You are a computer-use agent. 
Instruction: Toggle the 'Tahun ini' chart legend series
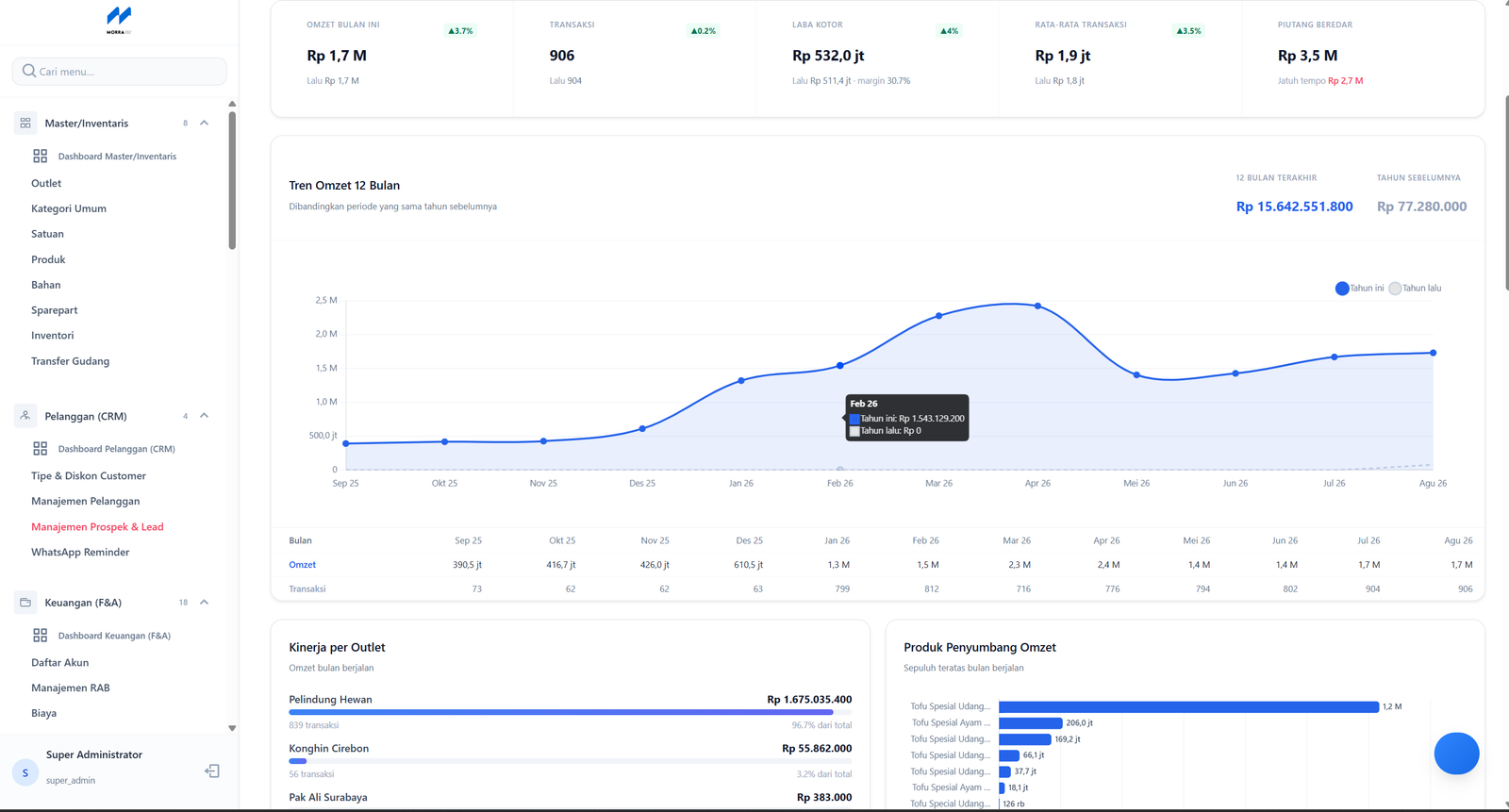point(1359,288)
